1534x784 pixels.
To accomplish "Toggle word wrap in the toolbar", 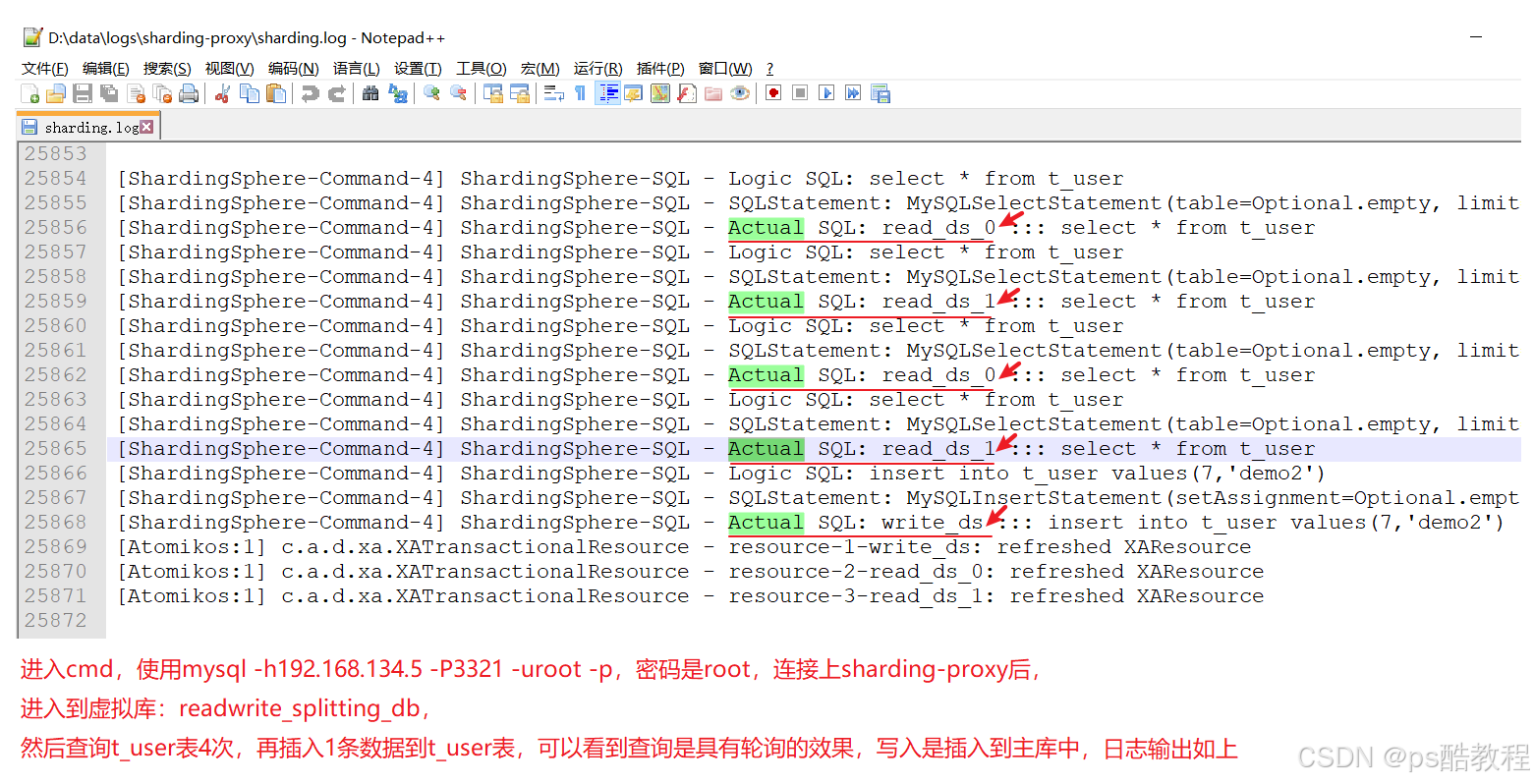I will click(x=553, y=93).
